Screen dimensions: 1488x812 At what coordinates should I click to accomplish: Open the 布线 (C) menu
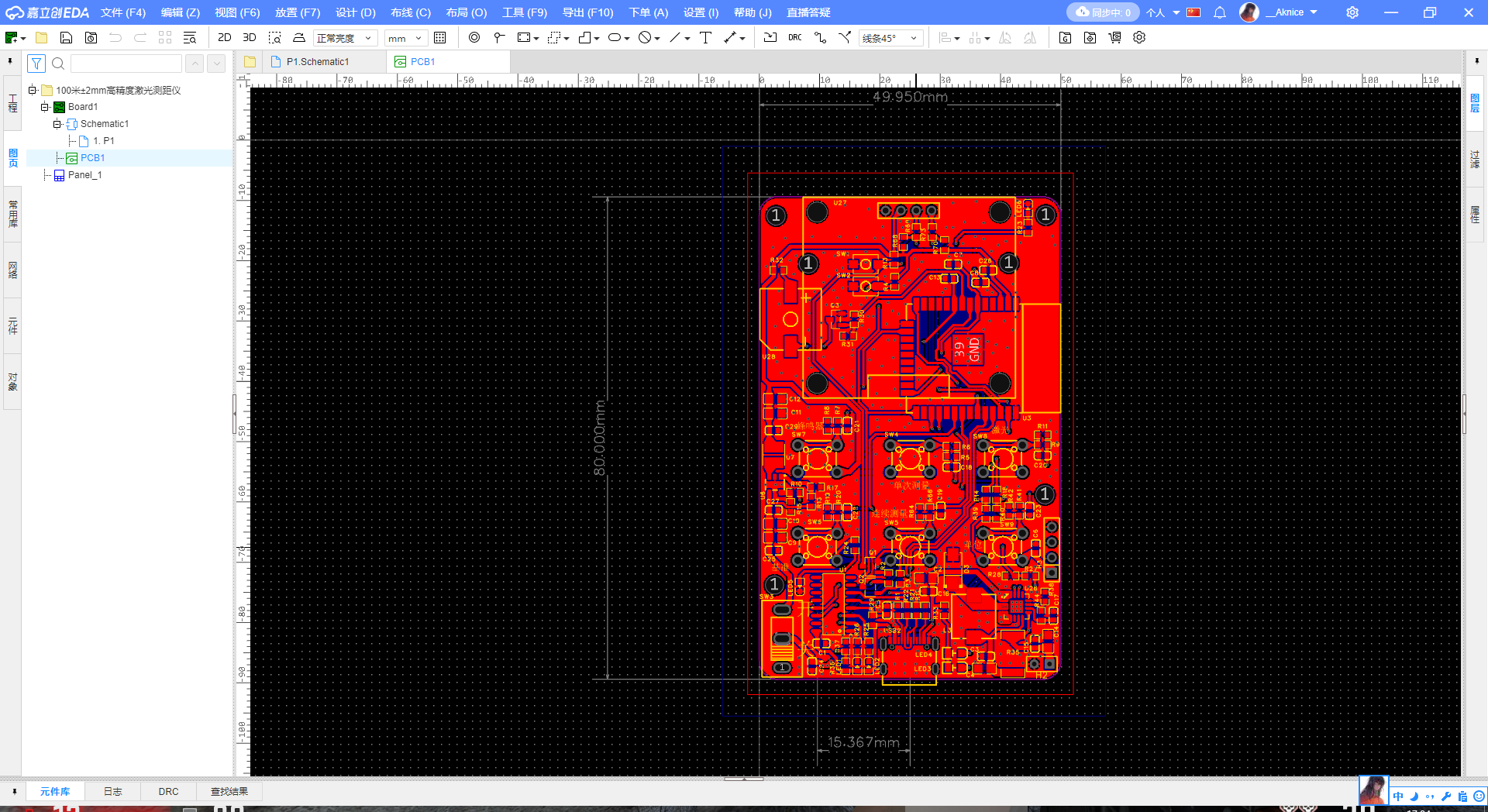[x=410, y=12]
